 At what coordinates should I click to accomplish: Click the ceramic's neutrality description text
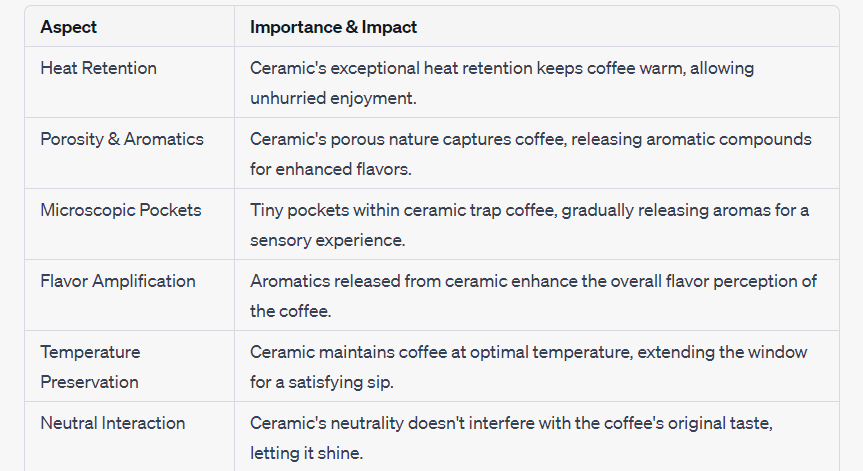511,438
